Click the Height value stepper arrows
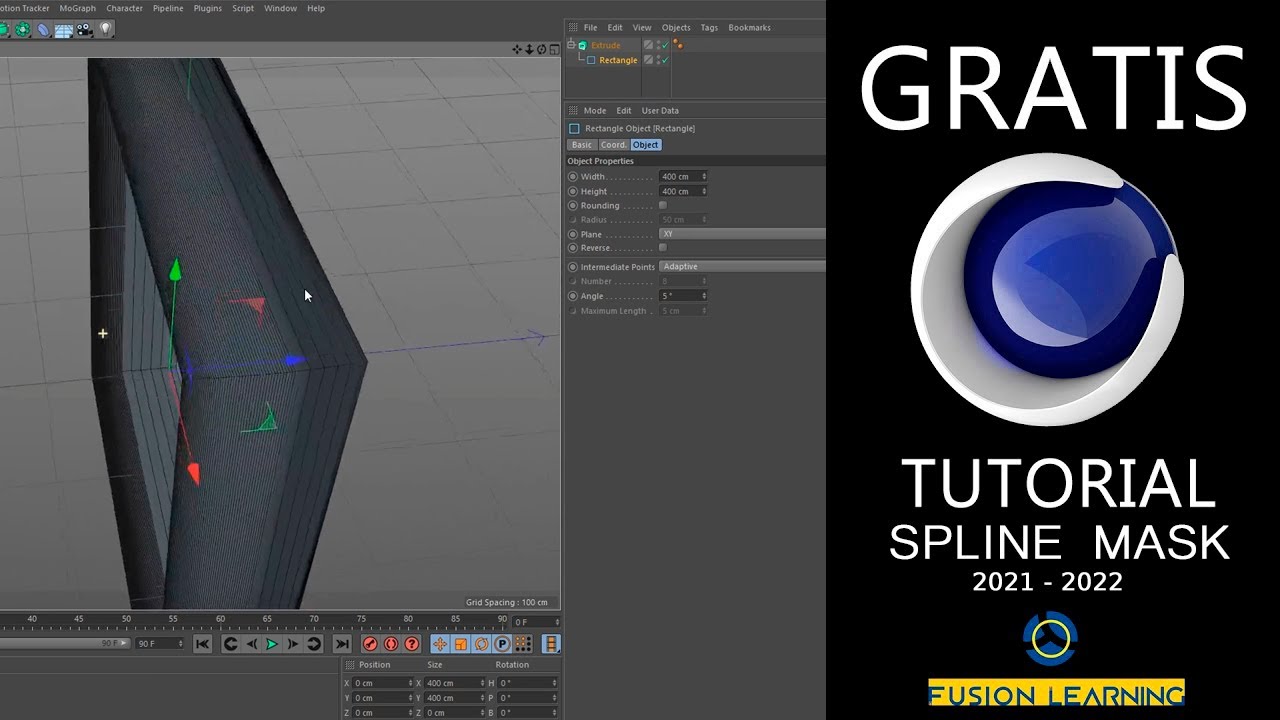The width and height of the screenshot is (1280, 720). coord(704,191)
